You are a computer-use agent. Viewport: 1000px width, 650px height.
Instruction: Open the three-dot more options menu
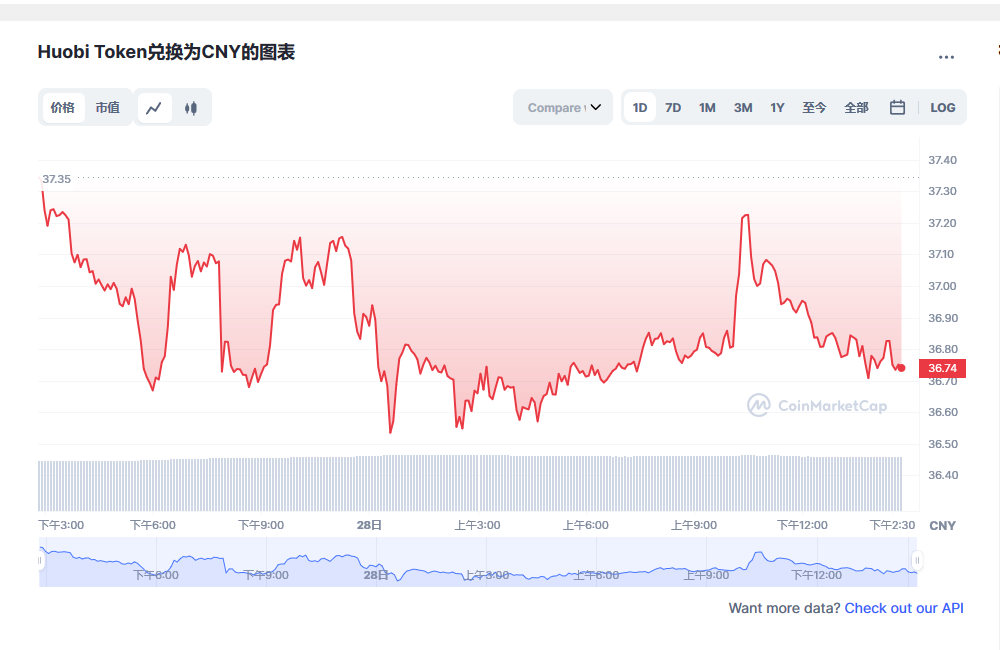click(x=946, y=57)
